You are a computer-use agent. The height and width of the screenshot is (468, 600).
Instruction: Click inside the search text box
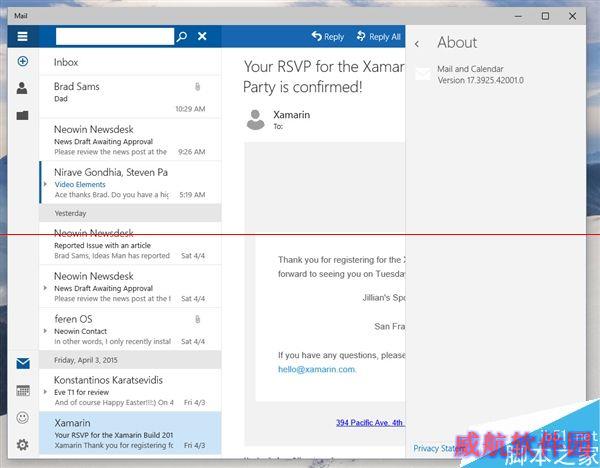tap(115, 36)
